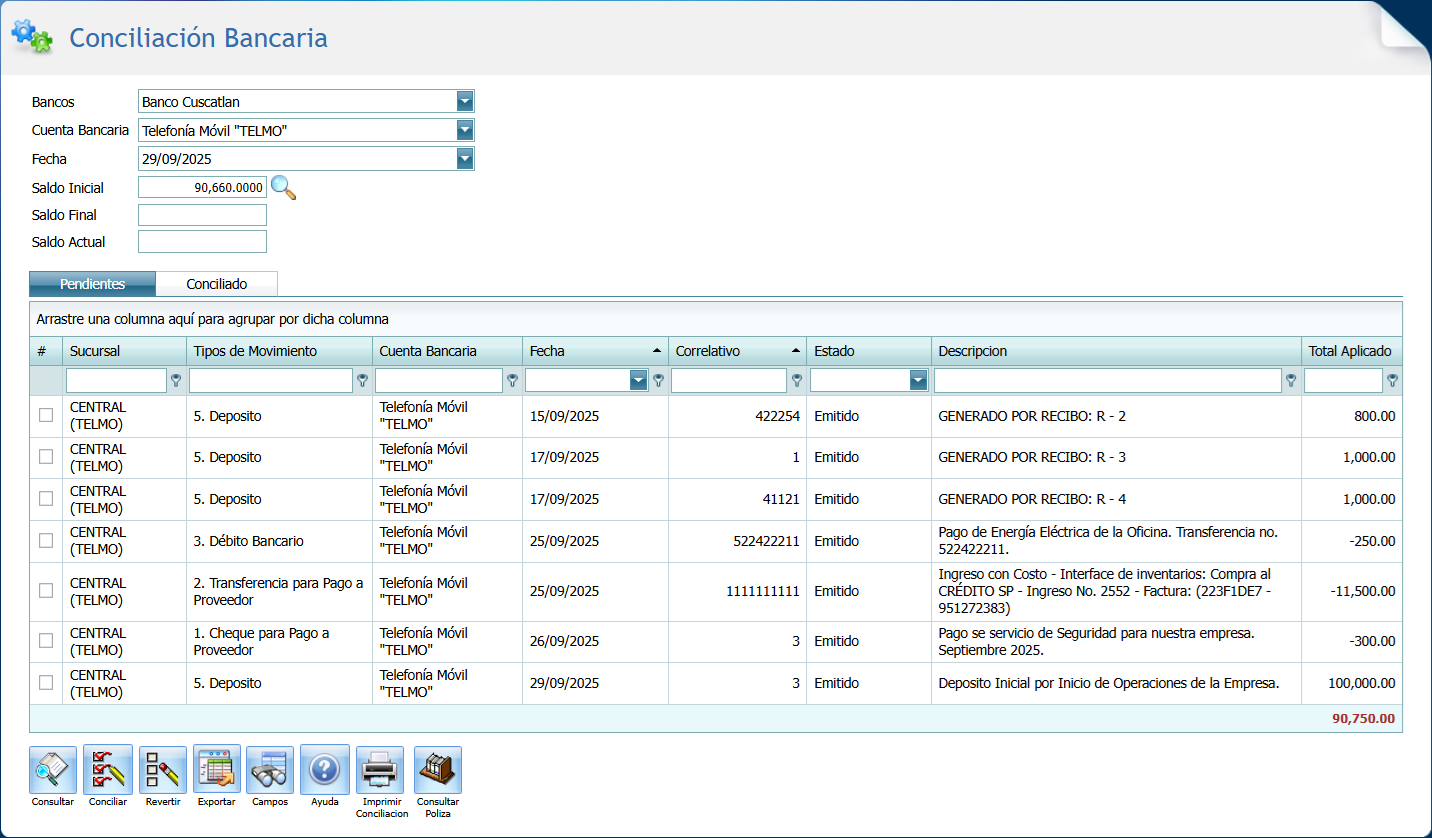Click the Descripcion filter funnel icon

click(1291, 380)
